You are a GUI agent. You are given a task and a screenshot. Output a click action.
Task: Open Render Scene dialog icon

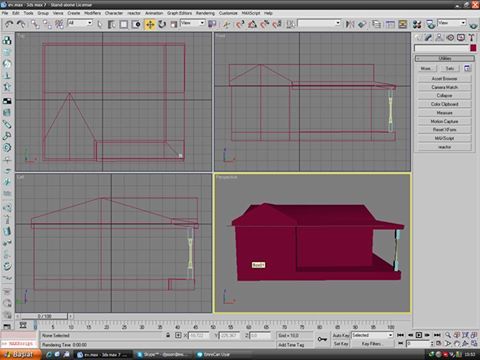tap(430, 24)
